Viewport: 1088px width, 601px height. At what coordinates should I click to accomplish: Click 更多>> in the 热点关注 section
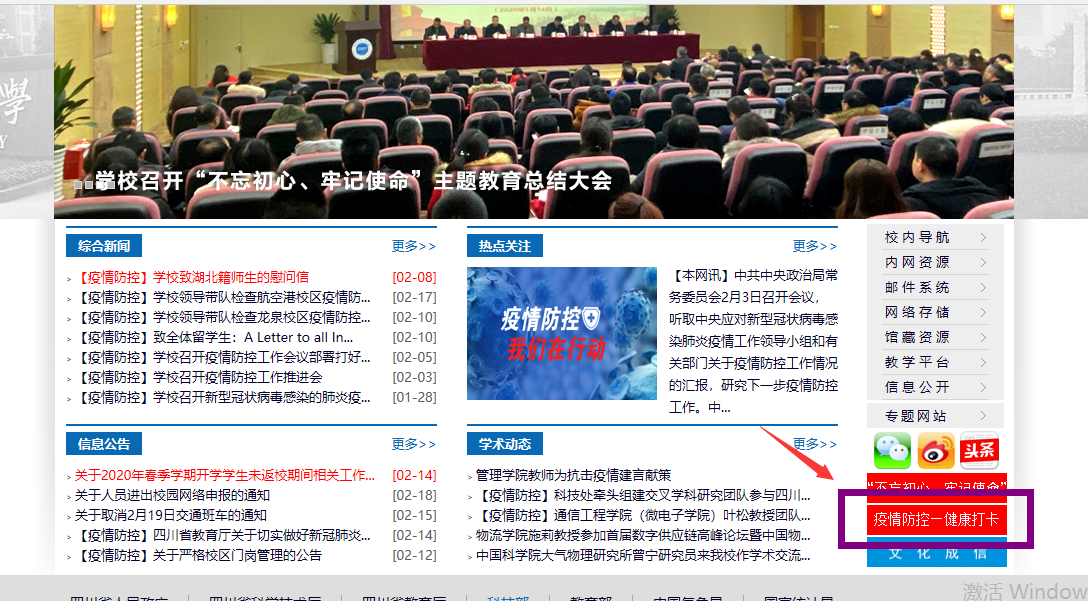pyautogui.click(x=815, y=246)
